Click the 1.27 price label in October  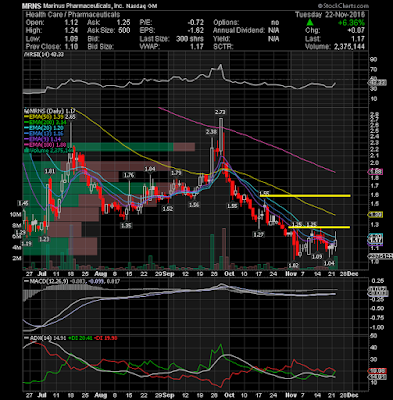(x=258, y=235)
